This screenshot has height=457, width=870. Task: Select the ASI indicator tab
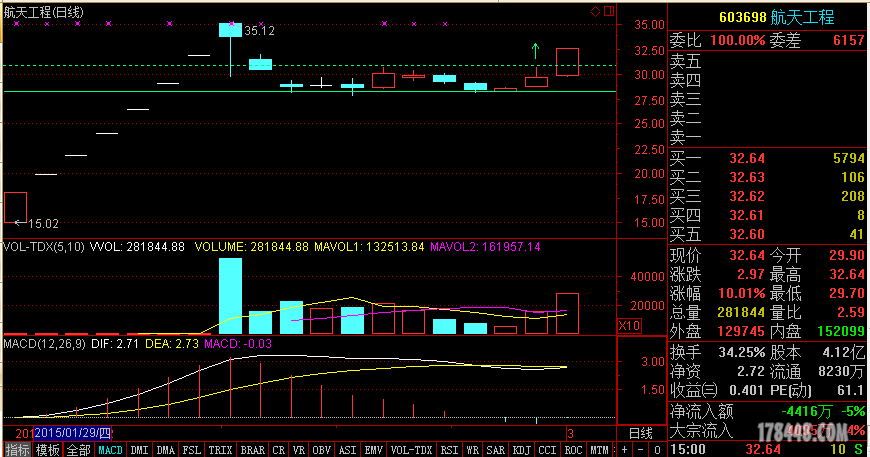click(x=347, y=450)
